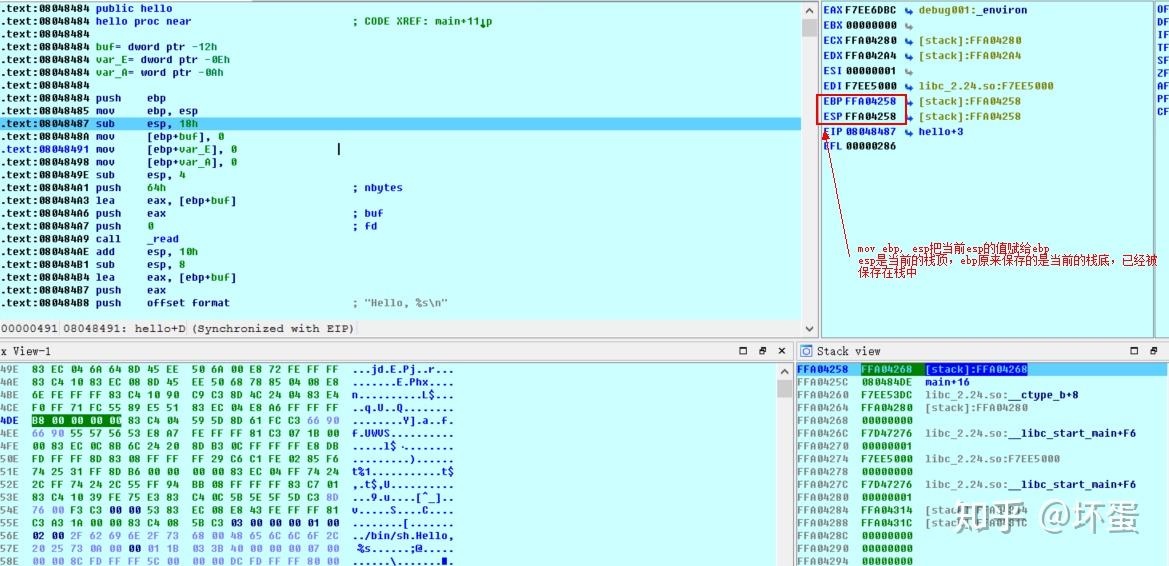Select the EBX value 00000000
This screenshot has height=566, width=1169.
[871, 25]
